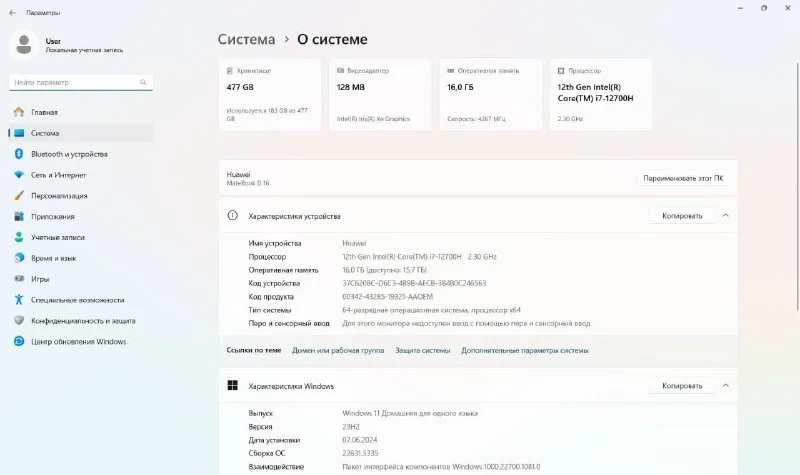Open Защита системы link
Screen dimensions: 800x475
422,351
